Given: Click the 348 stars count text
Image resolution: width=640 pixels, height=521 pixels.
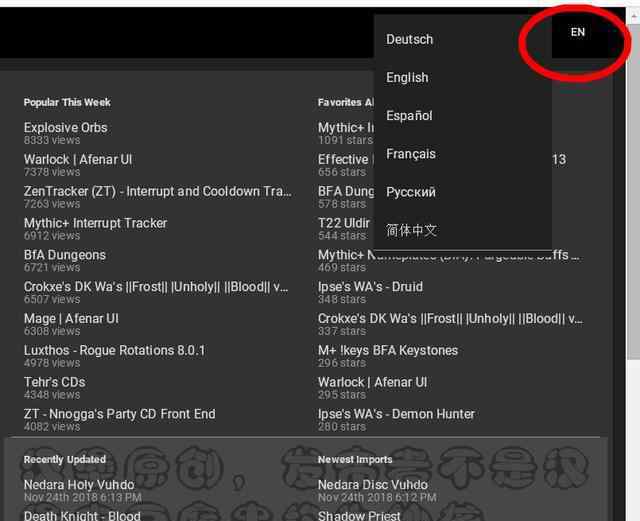Looking at the screenshot, I should [x=342, y=299].
